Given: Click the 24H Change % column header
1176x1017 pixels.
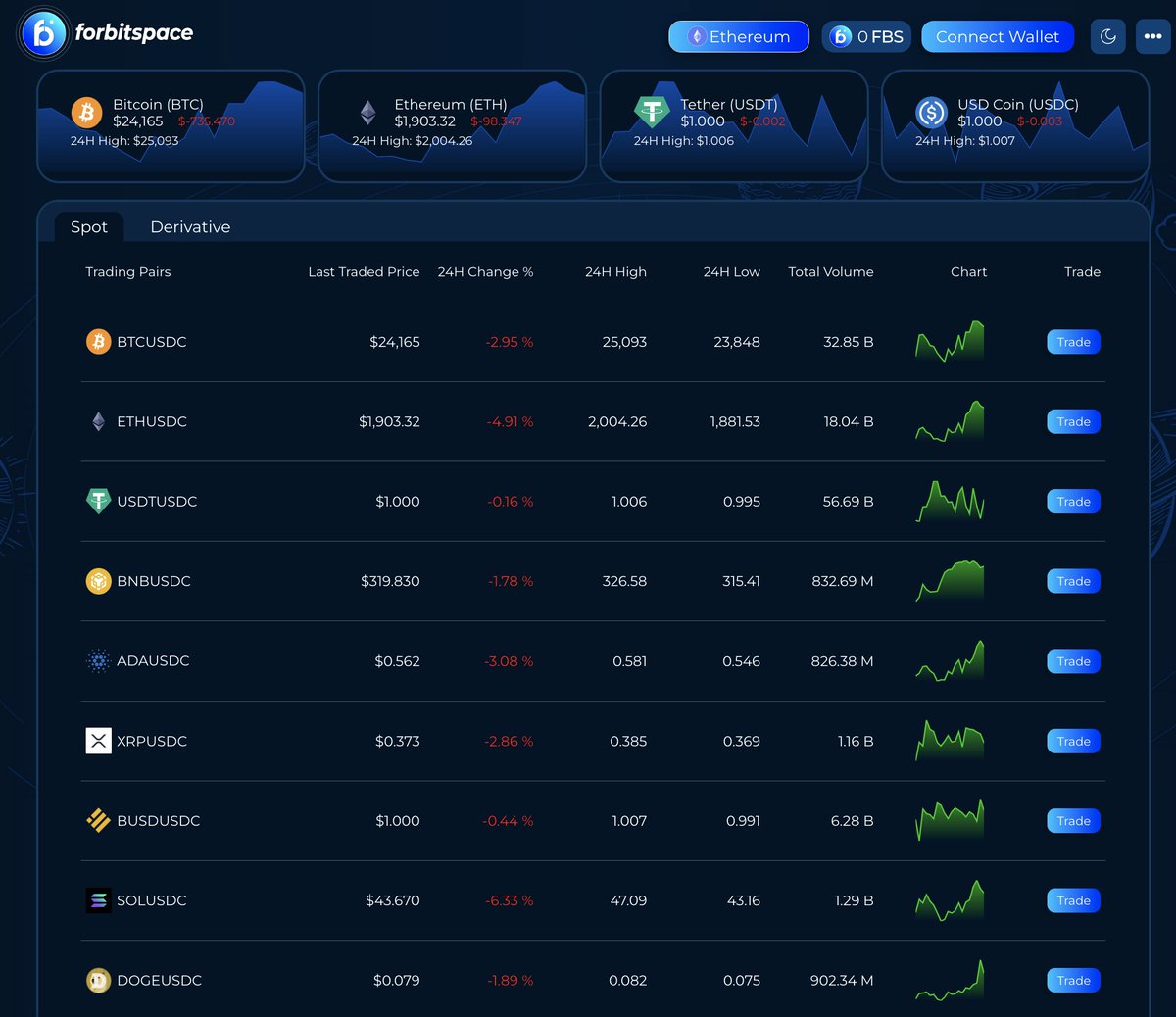Looking at the screenshot, I should point(485,272).
